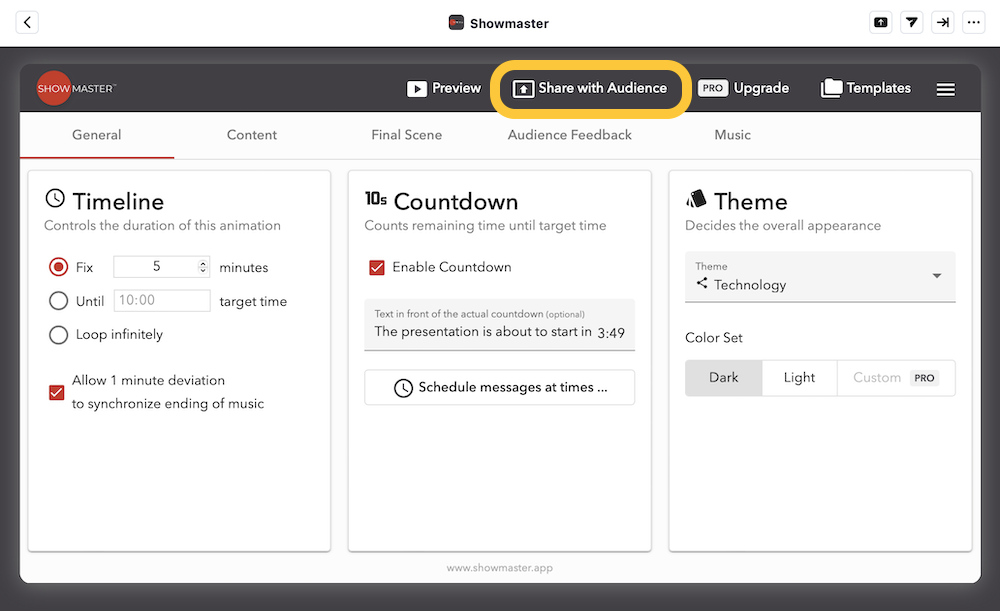Click the minutes stepper arrows
The width and height of the screenshot is (1000, 611).
point(203,267)
